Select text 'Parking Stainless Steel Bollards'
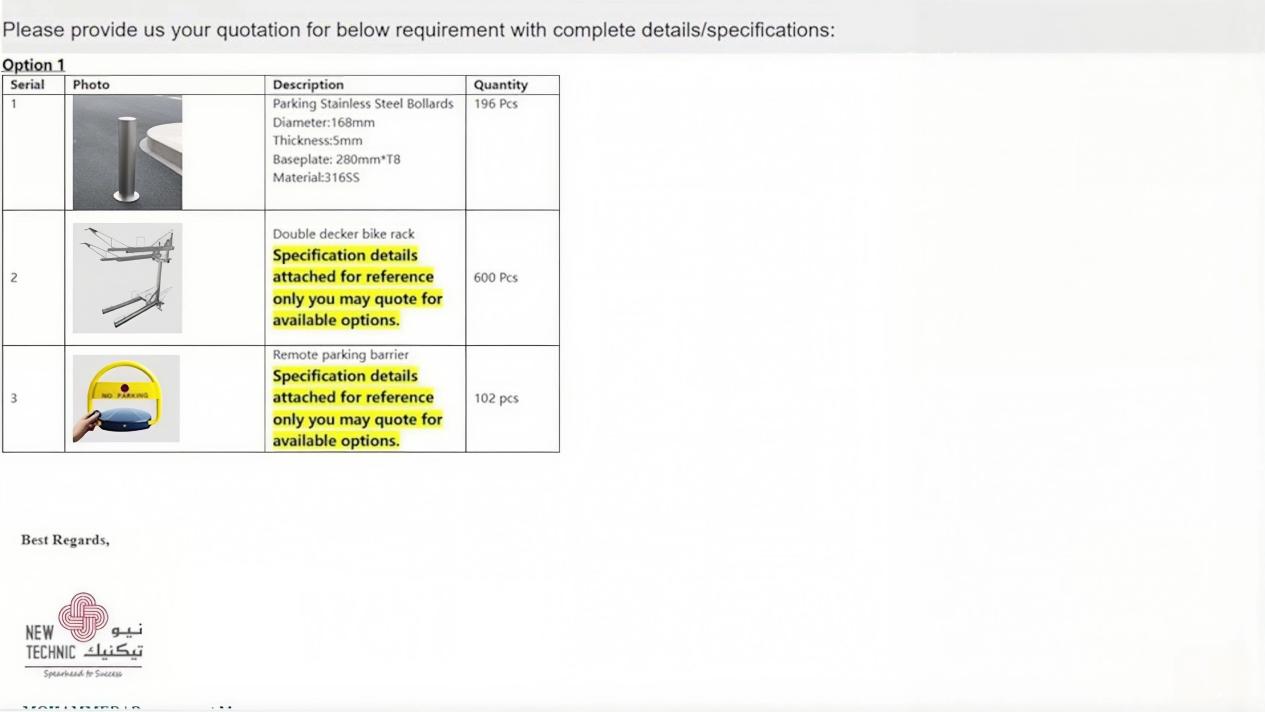 [363, 104]
